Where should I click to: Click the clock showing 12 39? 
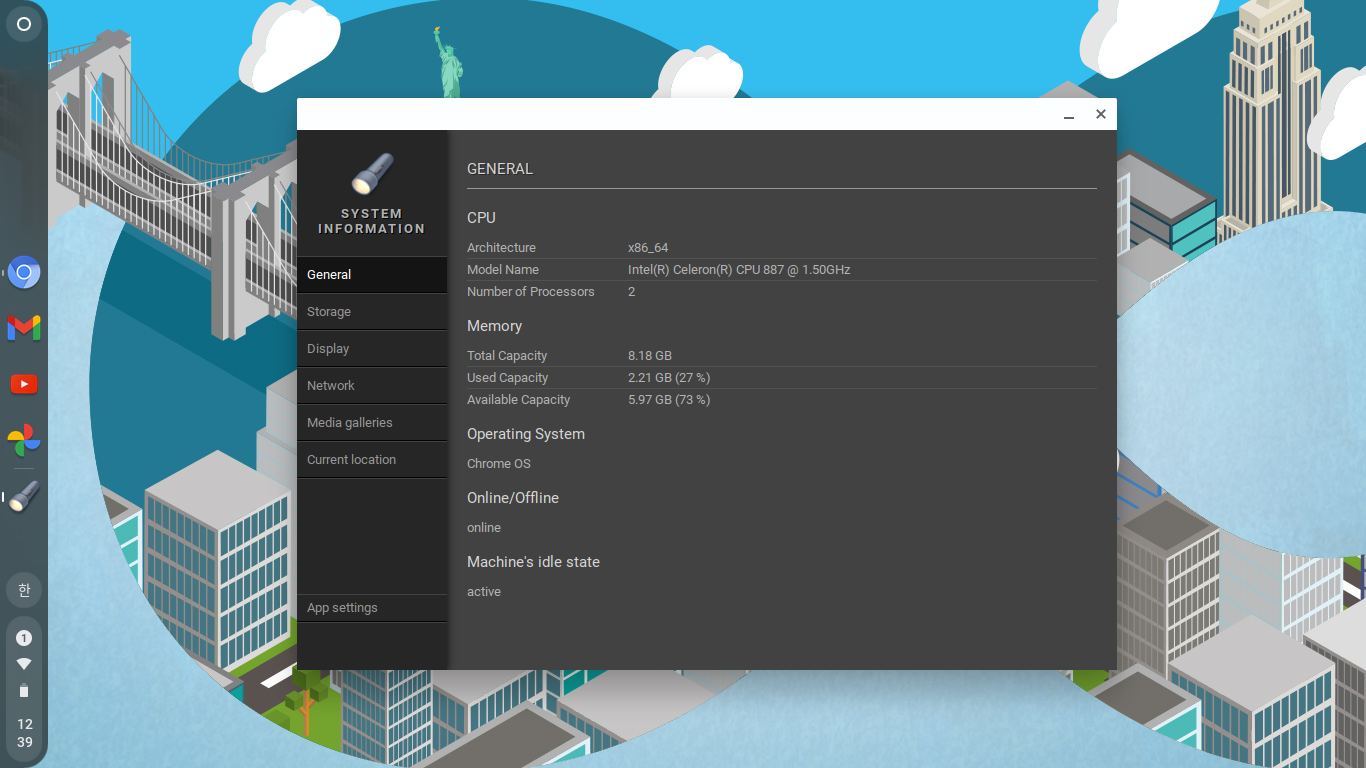coord(24,733)
